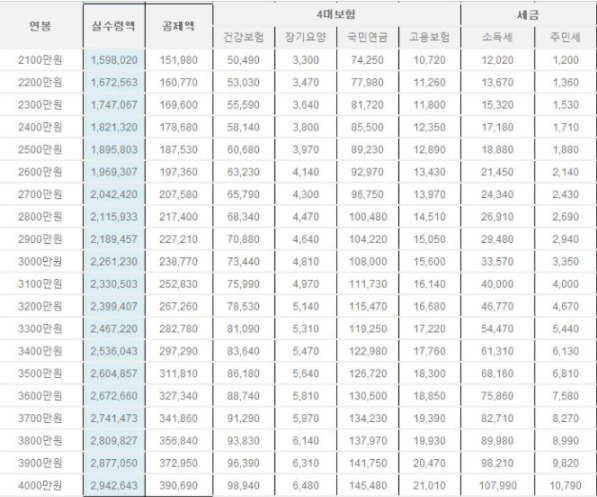Click income tax value 12,020
The width and height of the screenshot is (597, 497).
(x=497, y=60)
